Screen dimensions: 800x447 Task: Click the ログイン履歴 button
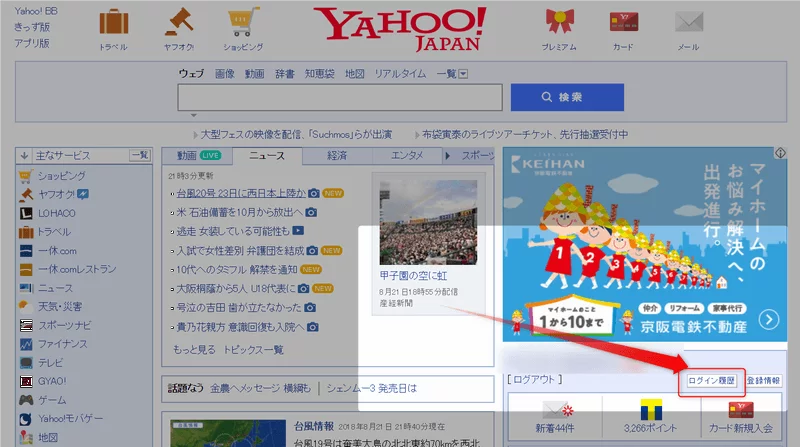click(x=711, y=381)
